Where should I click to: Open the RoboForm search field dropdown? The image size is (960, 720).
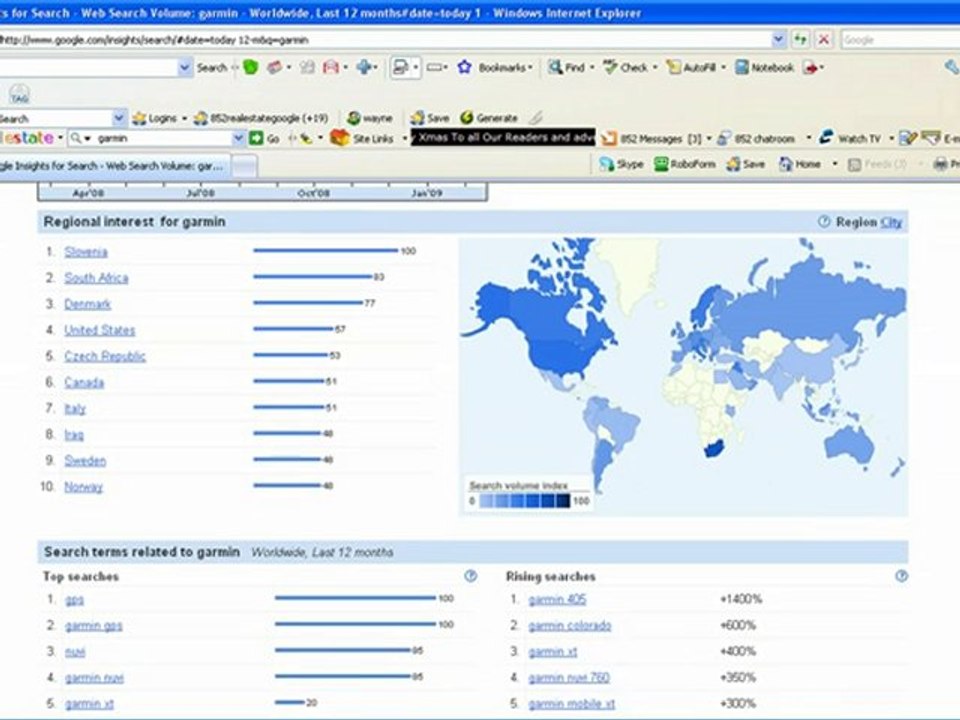click(119, 118)
